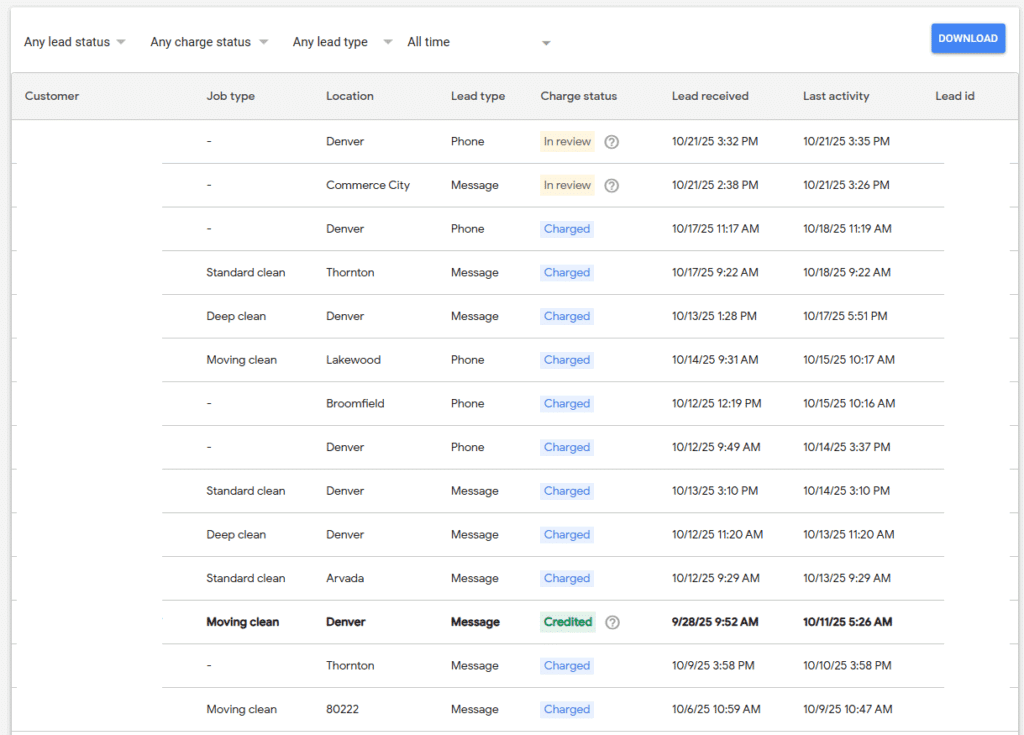Select the bold Moving clean Denver lead
Image resolution: width=1024 pixels, height=735 pixels.
tap(242, 622)
